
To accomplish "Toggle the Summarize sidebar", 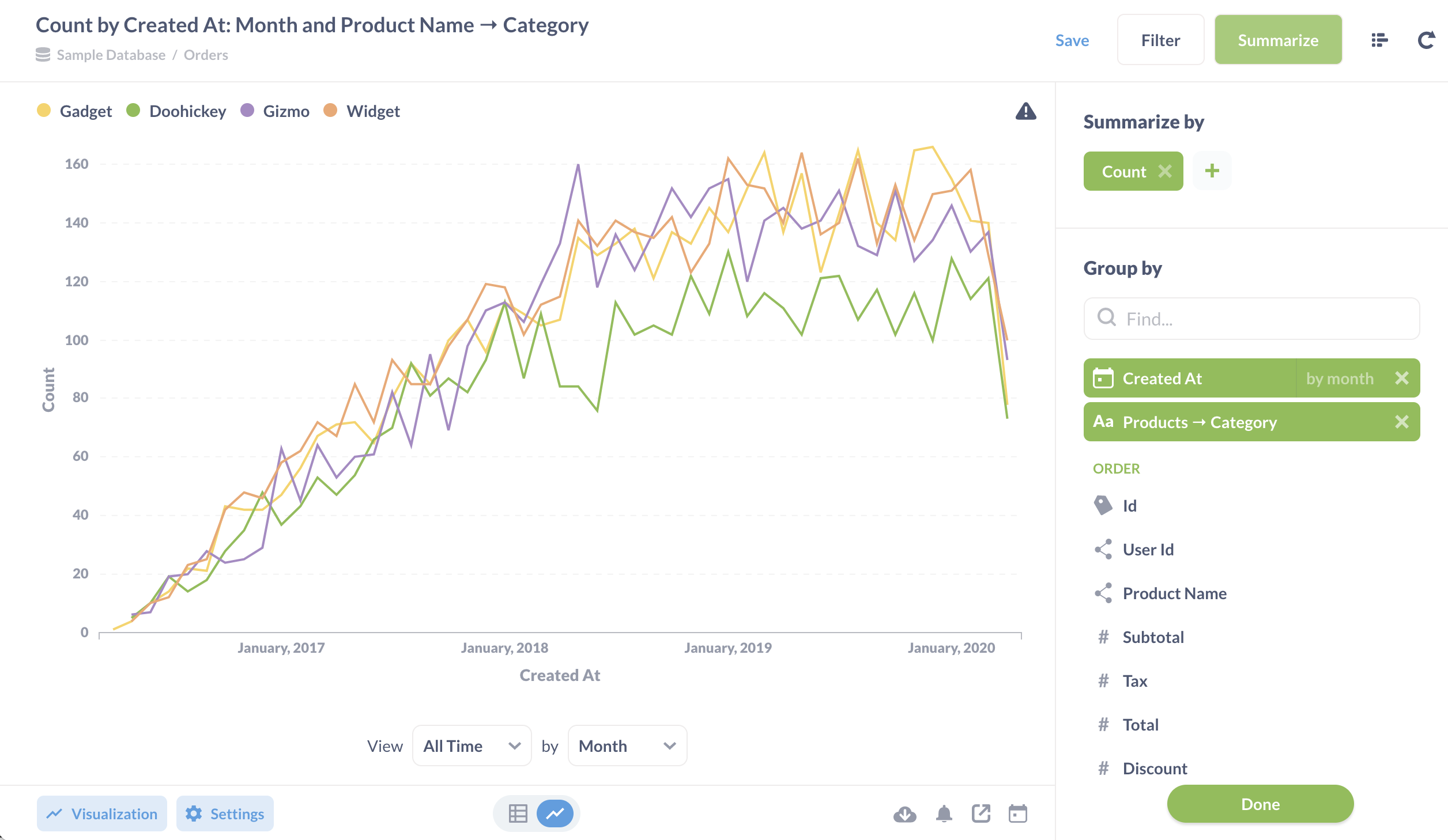I will coord(1278,40).
